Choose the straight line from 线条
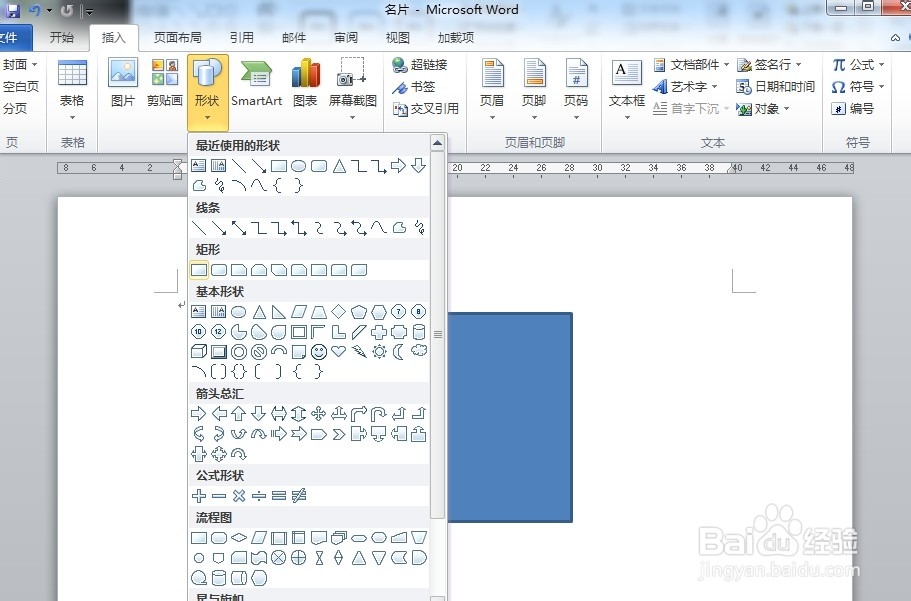This screenshot has width=911, height=601. (x=198, y=228)
